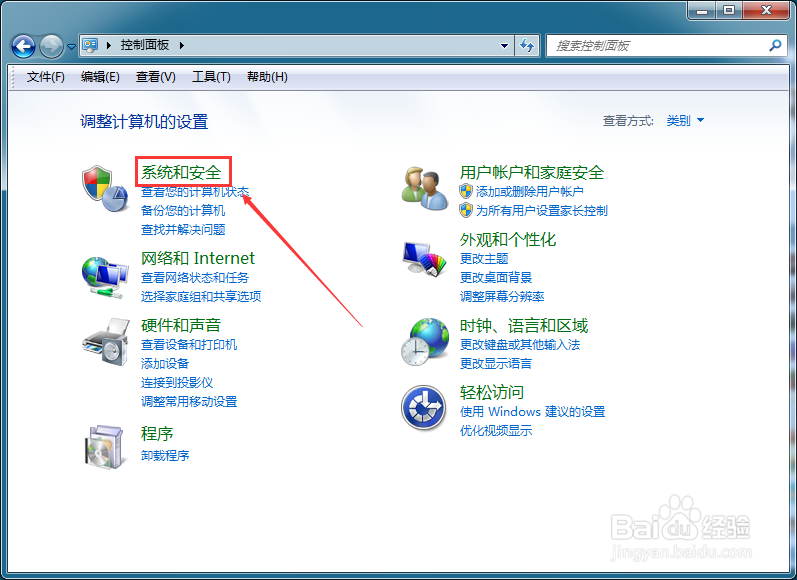This screenshot has height=580, width=797.
Task: Open the 工具(T) menu
Action: pyautogui.click(x=211, y=77)
